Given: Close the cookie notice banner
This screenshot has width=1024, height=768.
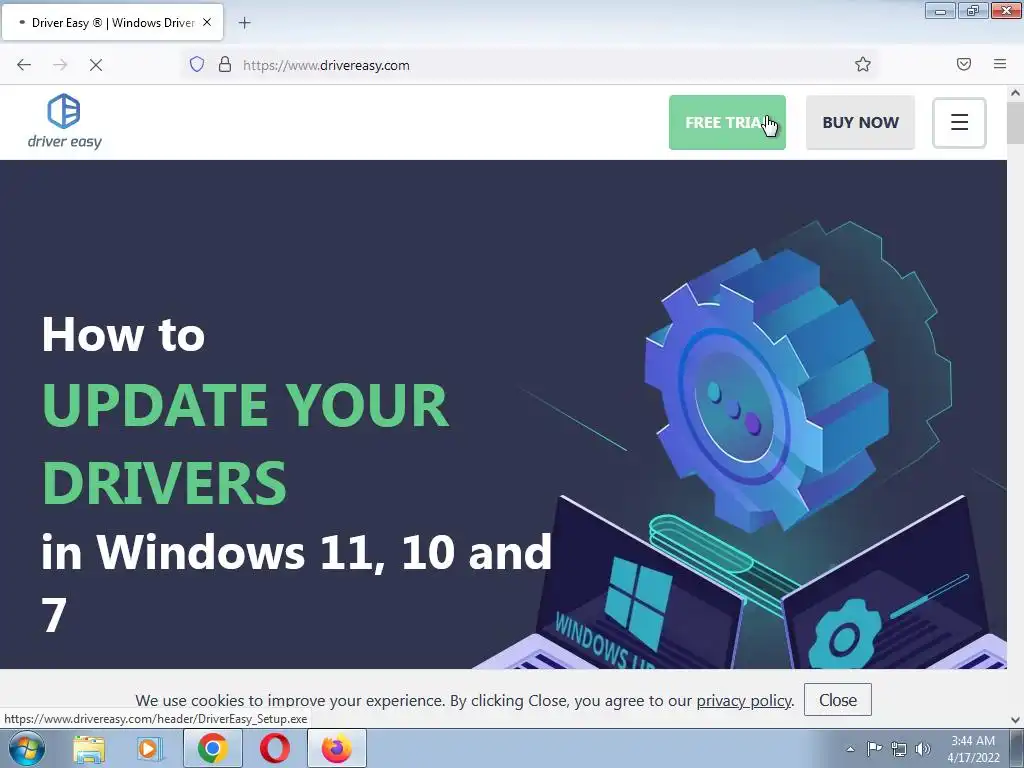Looking at the screenshot, I should 837,699.
